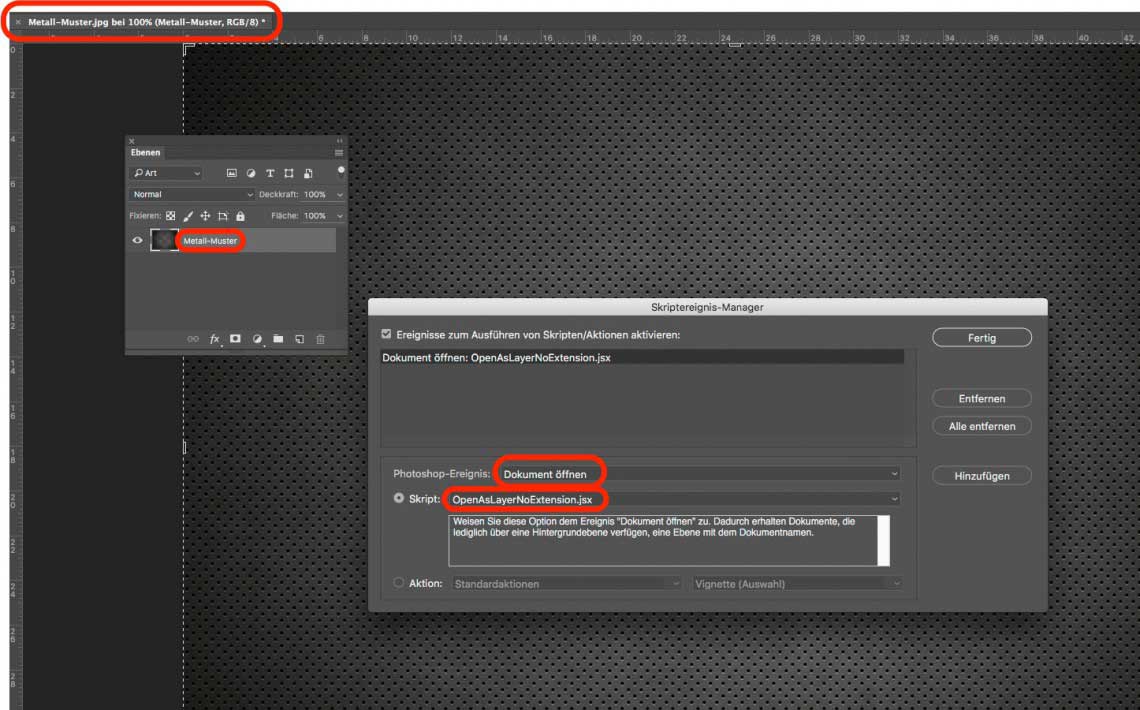Screen dimensions: 1140x710
Task: Select 'Dokument öffnen: OpenAsLayerNoExtension.jsx' list entry
Action: coord(642,358)
